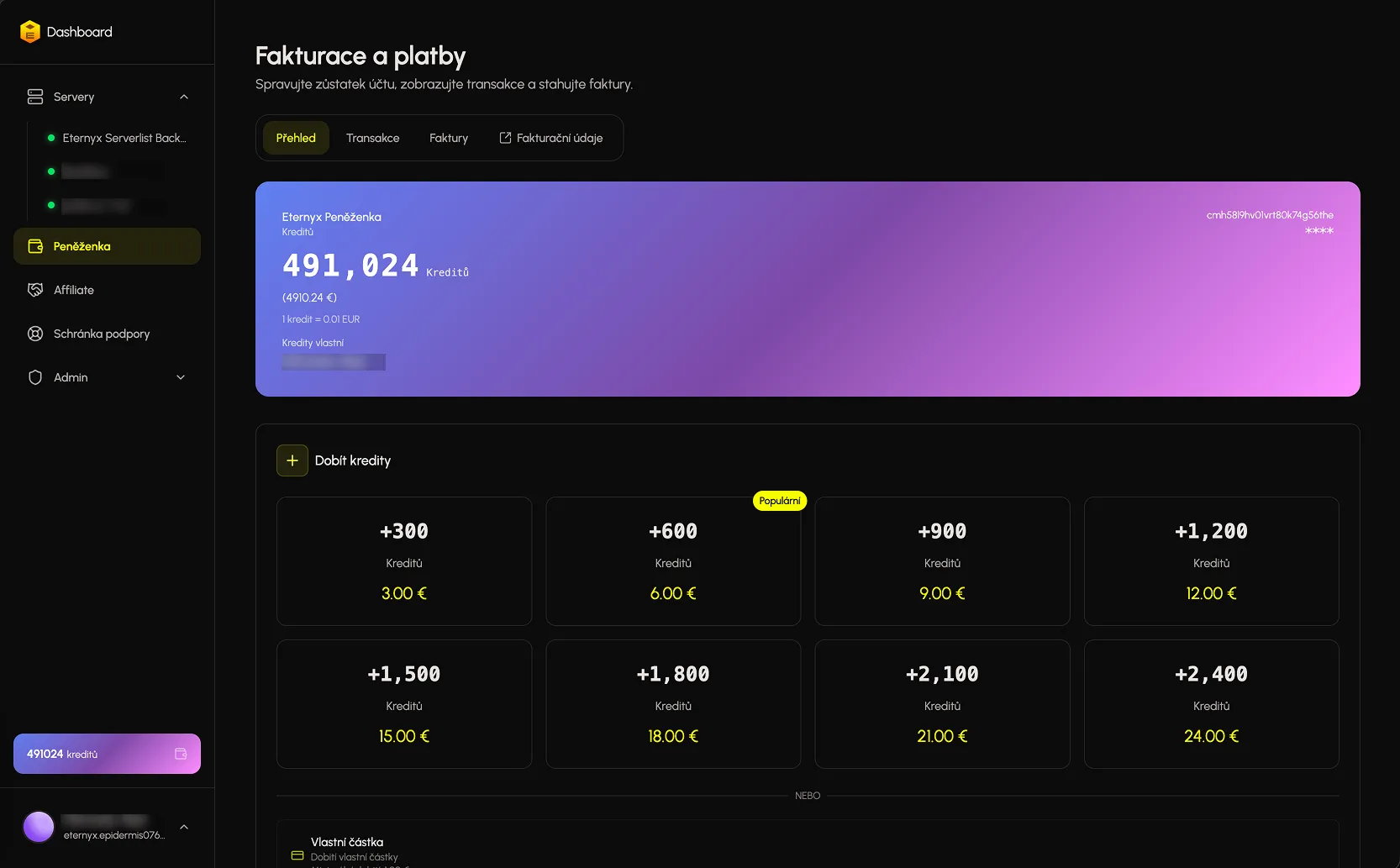This screenshot has width=1400, height=868.
Task: Expand the user account menu chevron
Action: tap(184, 827)
